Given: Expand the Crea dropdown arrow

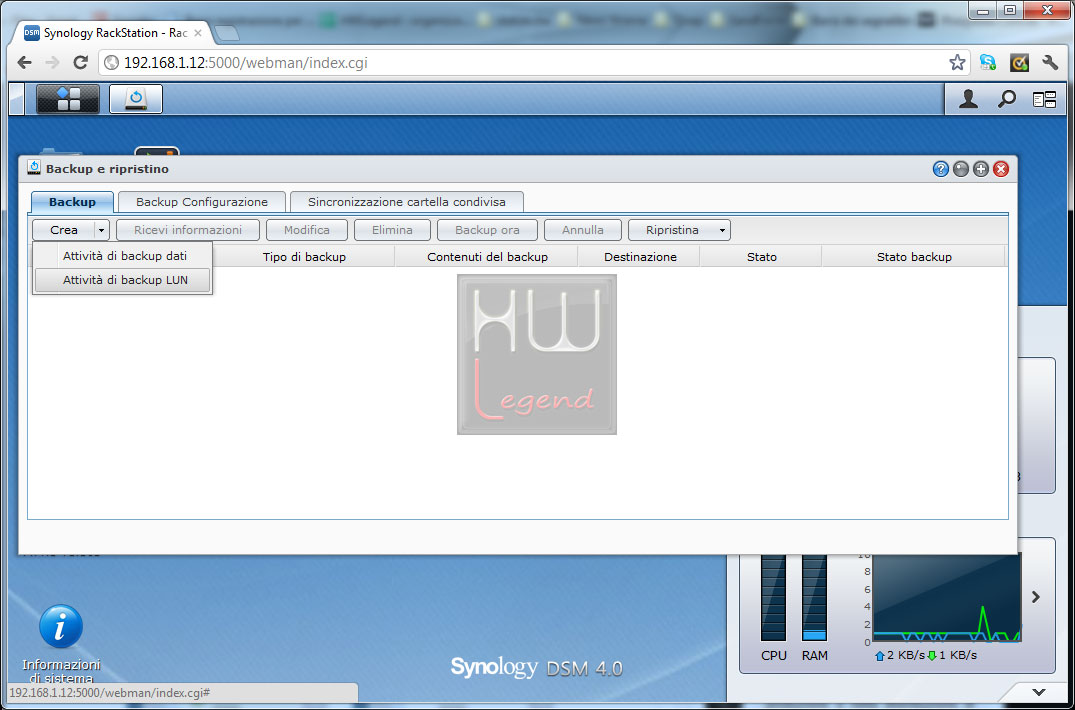Looking at the screenshot, I should pos(101,230).
